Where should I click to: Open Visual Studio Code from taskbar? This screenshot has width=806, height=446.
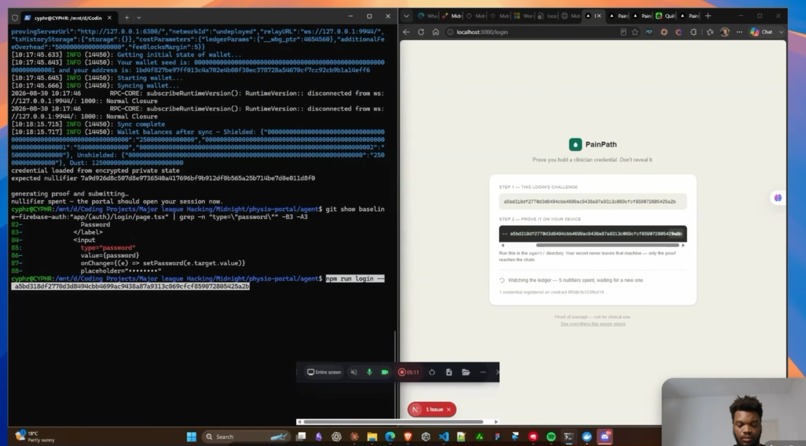click(444, 437)
